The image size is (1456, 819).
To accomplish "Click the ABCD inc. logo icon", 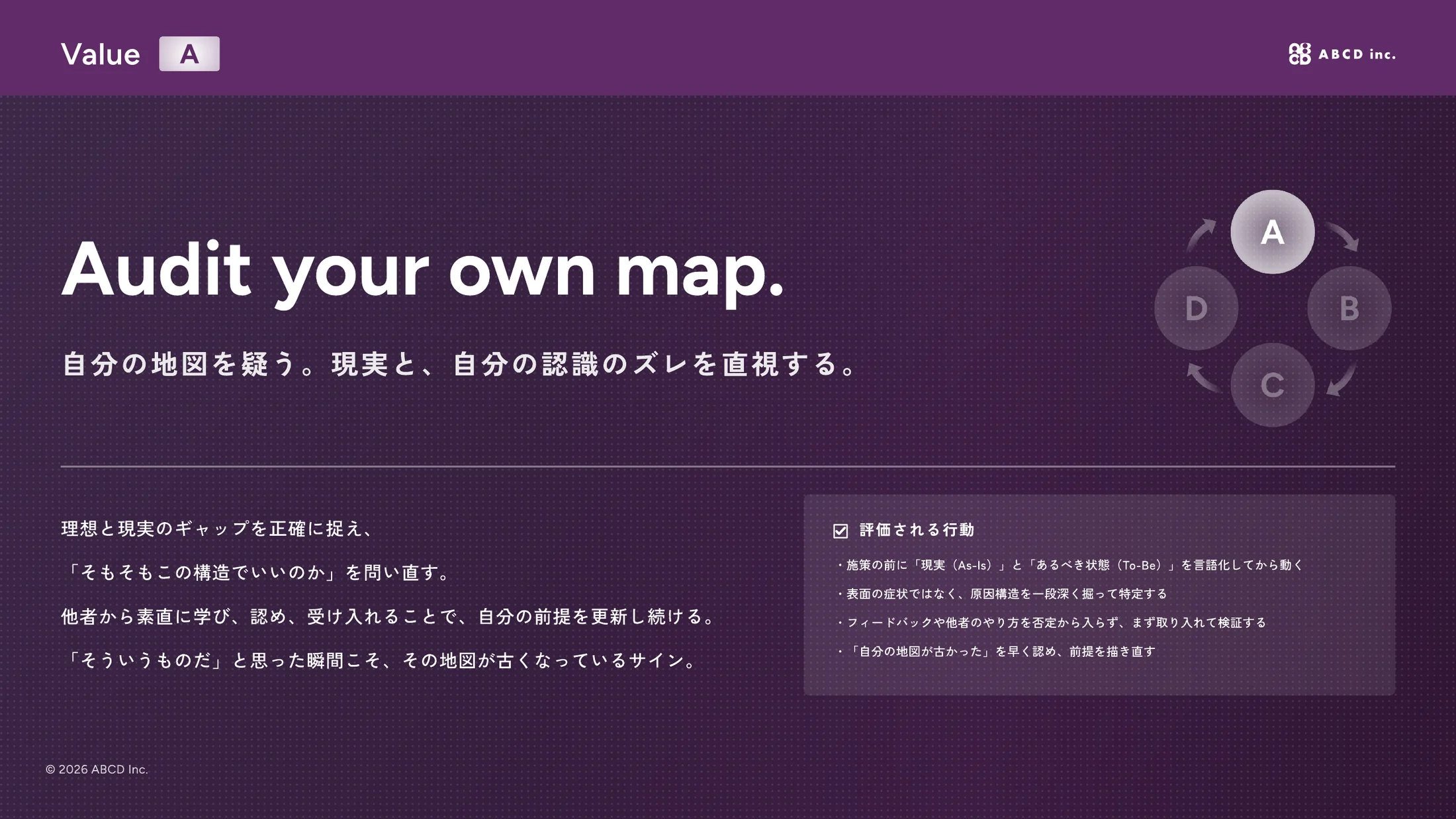I will [x=1299, y=54].
